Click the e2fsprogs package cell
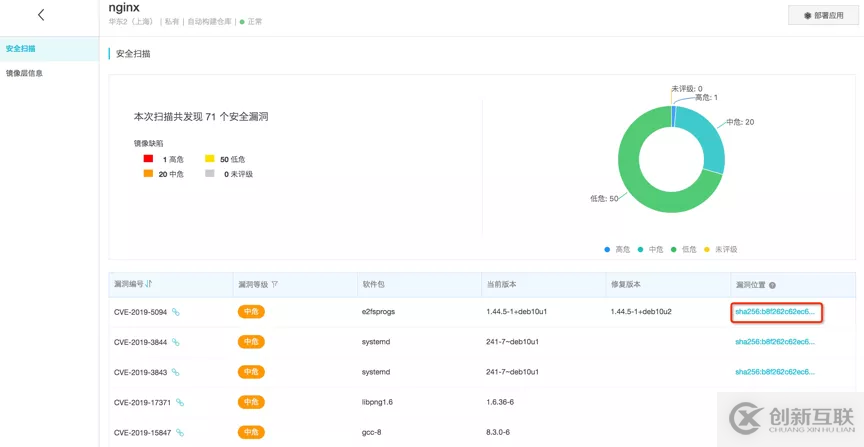Image resolution: width=864 pixels, height=447 pixels. (x=378, y=311)
